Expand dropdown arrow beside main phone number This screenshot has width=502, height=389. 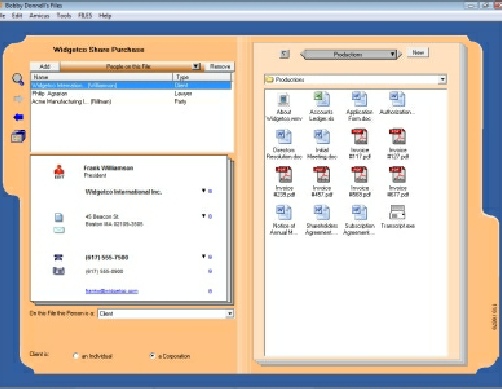pos(204,256)
